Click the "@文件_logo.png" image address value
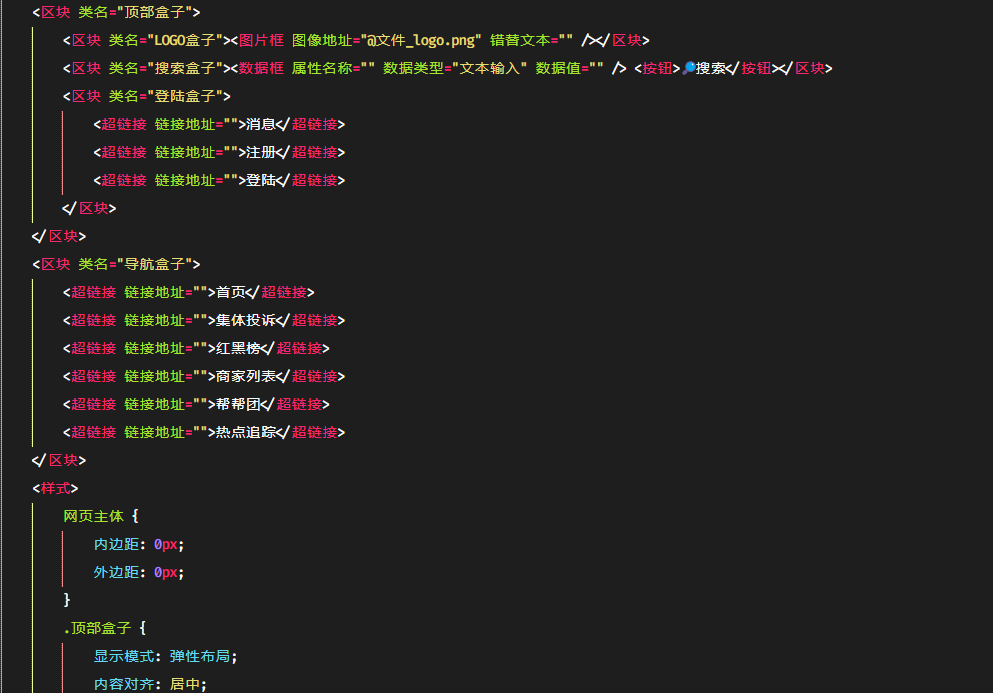This screenshot has height=693, width=993. 421,41
